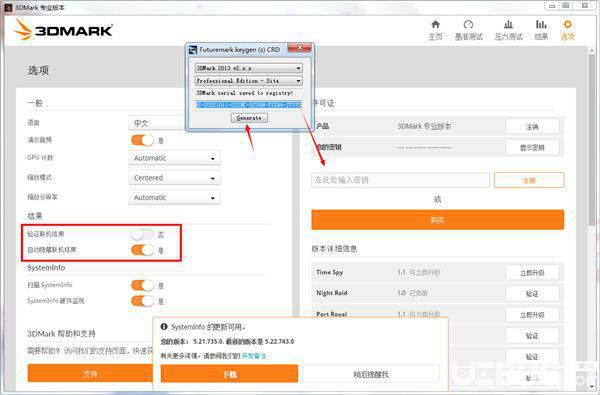Image resolution: width=600 pixels, height=395 pixels.
Task: Open the scaling resolution Automatic dropdown
Action: pyautogui.click(x=174, y=198)
